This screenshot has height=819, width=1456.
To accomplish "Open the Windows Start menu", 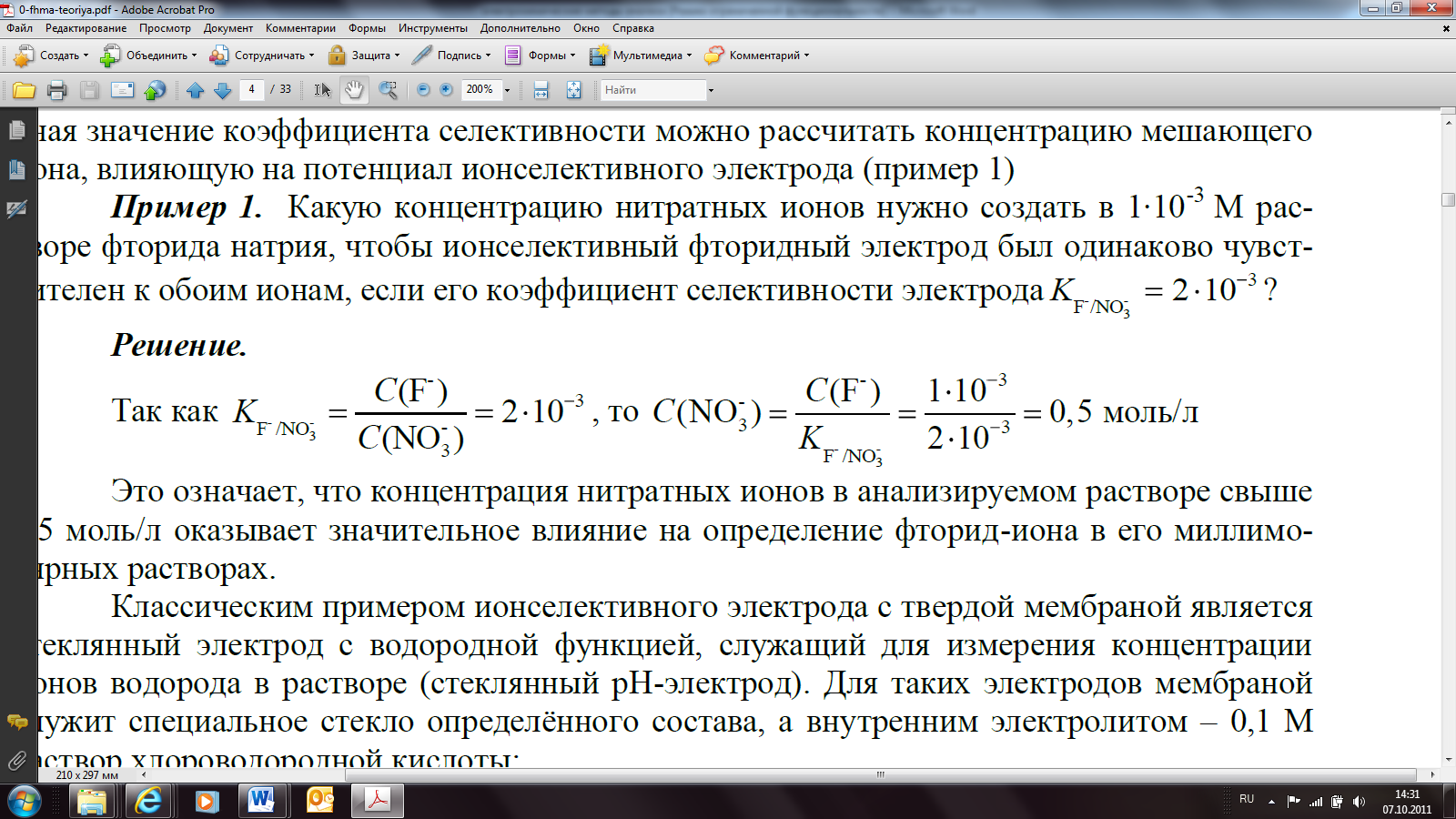I will [x=24, y=802].
